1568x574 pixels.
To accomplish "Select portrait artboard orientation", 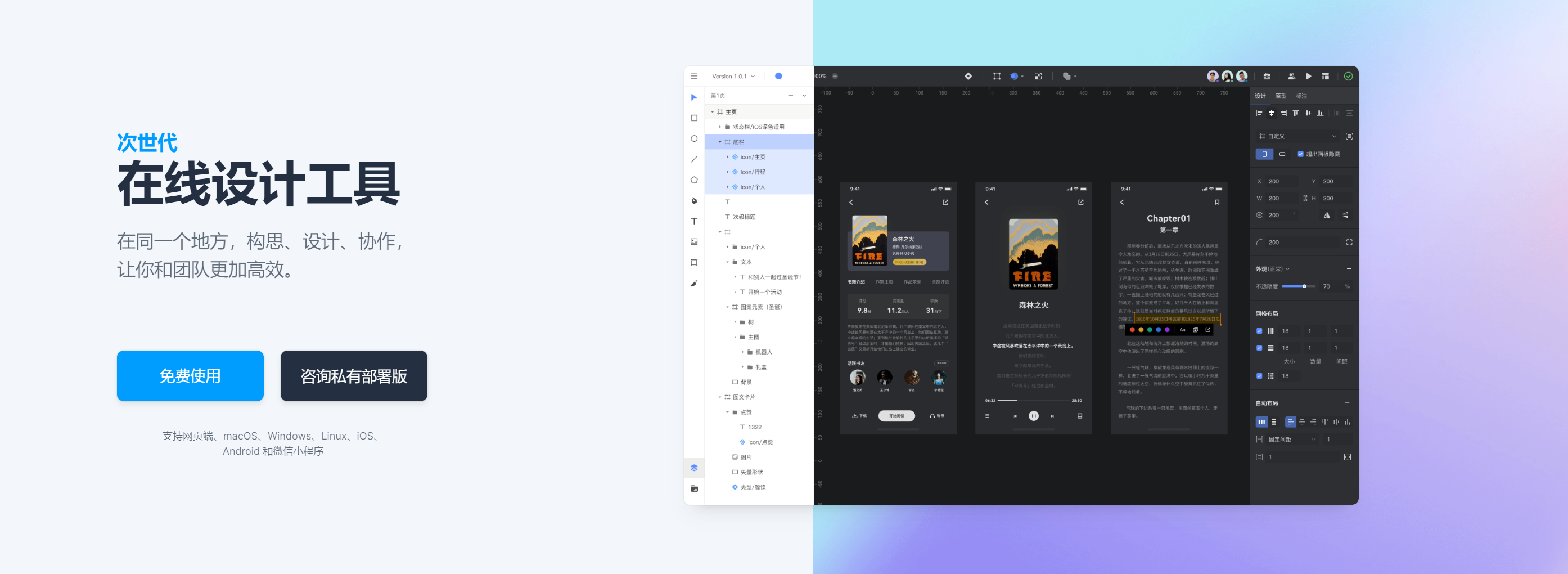I will [1264, 154].
